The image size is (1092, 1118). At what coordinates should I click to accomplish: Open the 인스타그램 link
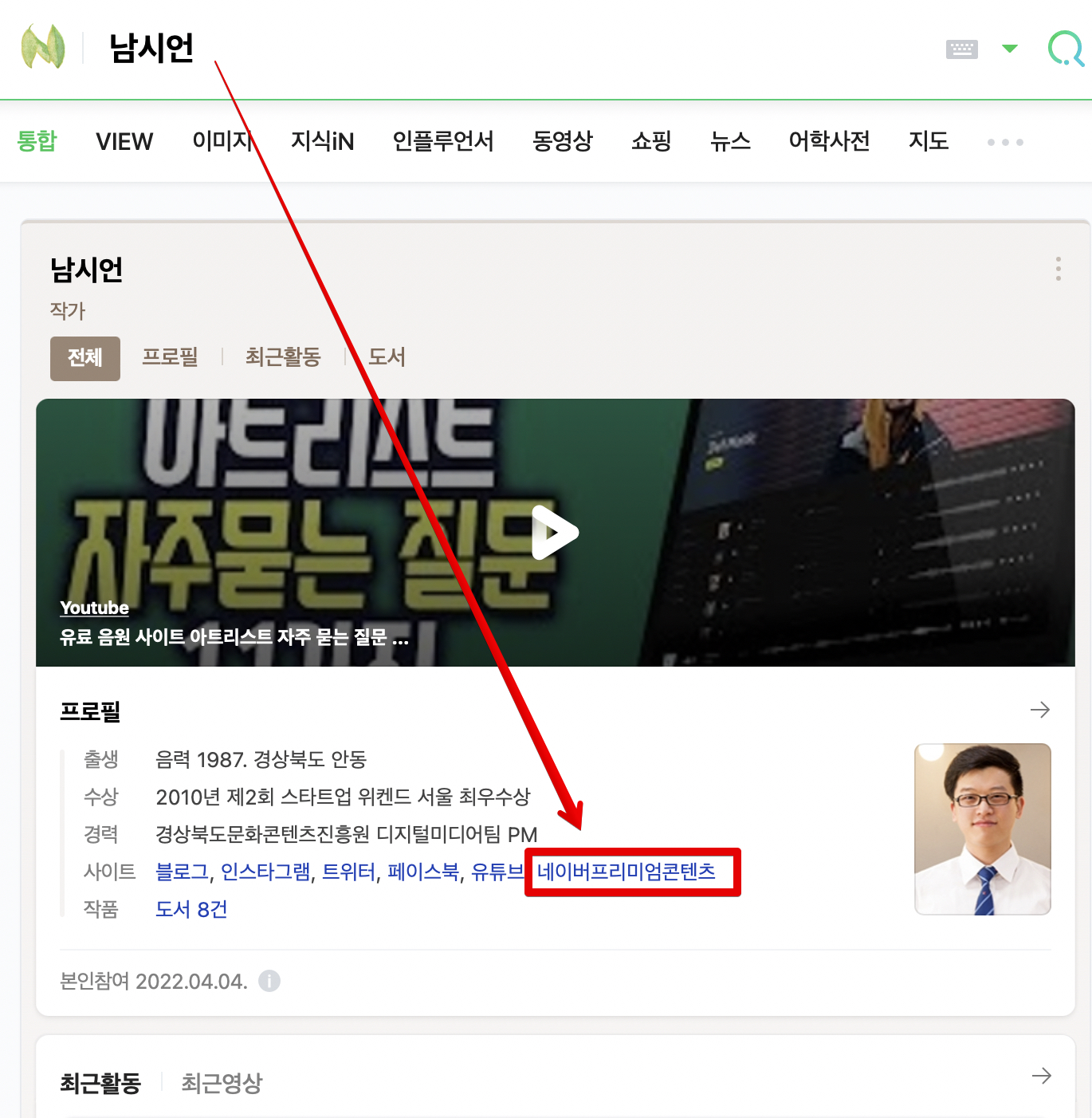pyautogui.click(x=265, y=872)
